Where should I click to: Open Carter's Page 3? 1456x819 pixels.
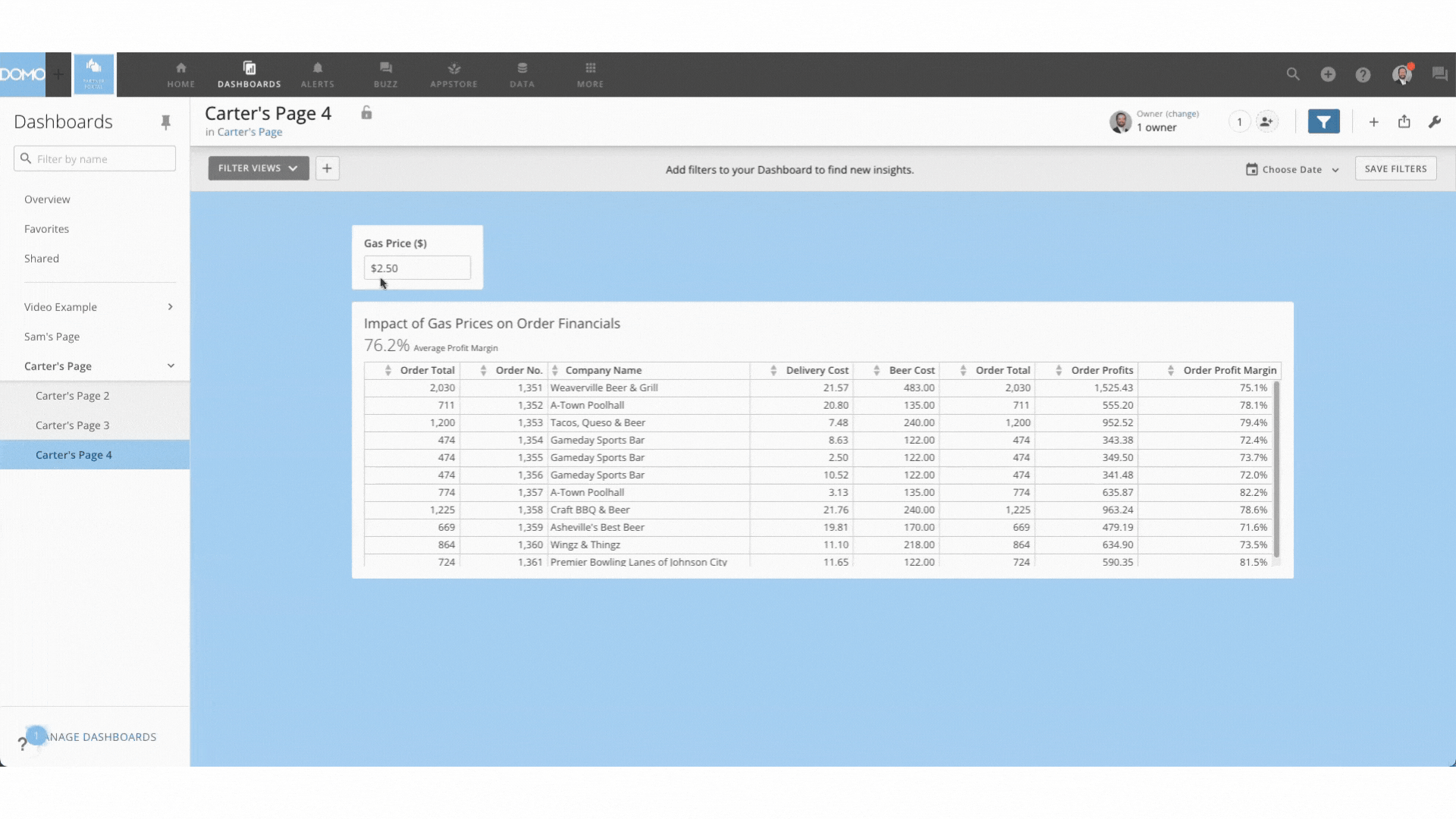coord(73,425)
